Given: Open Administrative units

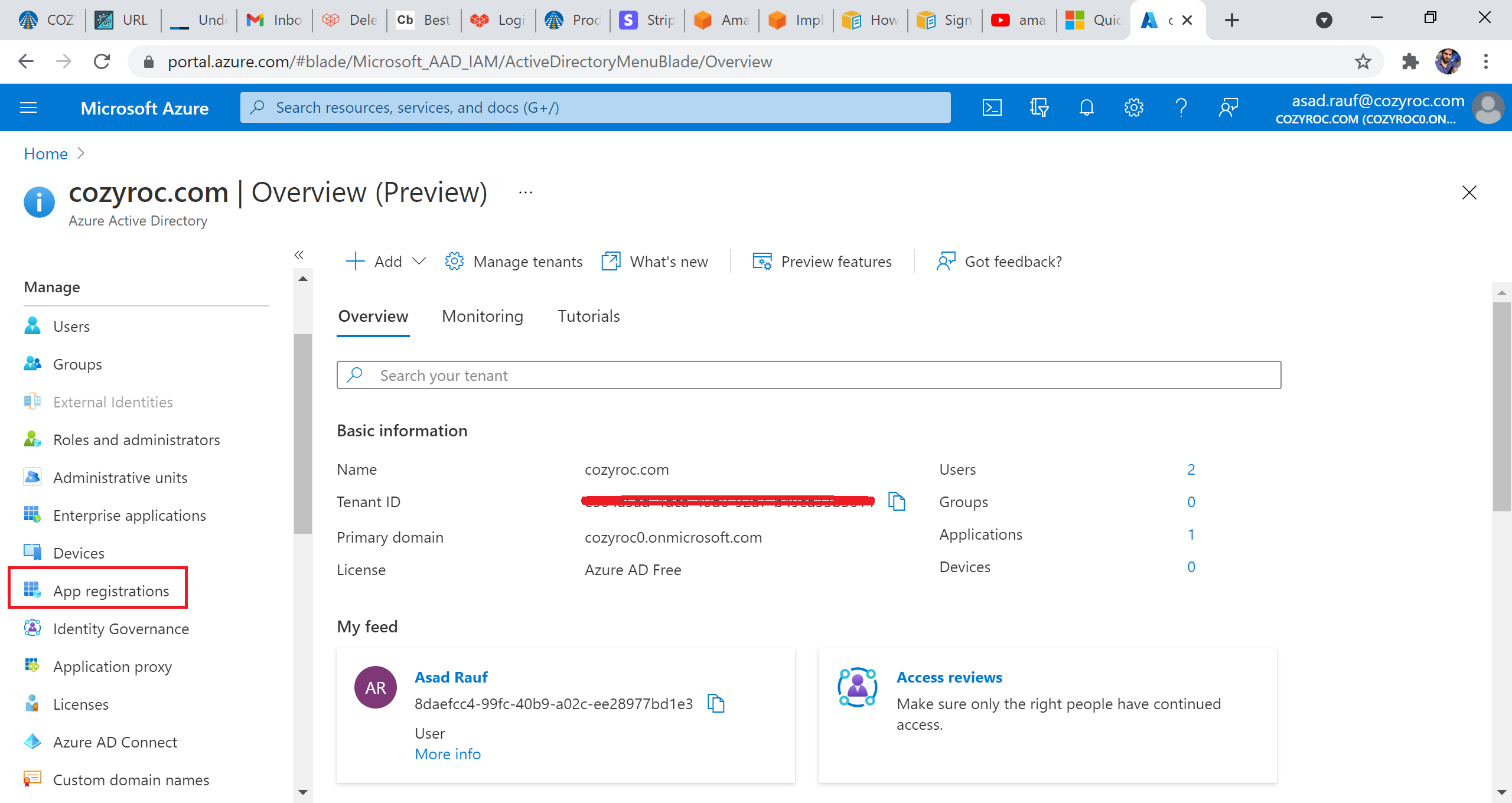Looking at the screenshot, I should (x=120, y=477).
